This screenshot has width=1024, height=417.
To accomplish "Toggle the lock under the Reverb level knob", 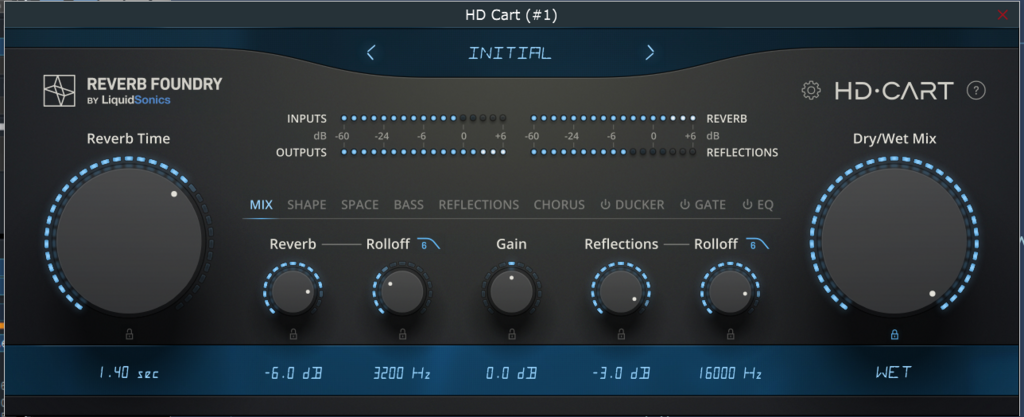I will [x=293, y=334].
